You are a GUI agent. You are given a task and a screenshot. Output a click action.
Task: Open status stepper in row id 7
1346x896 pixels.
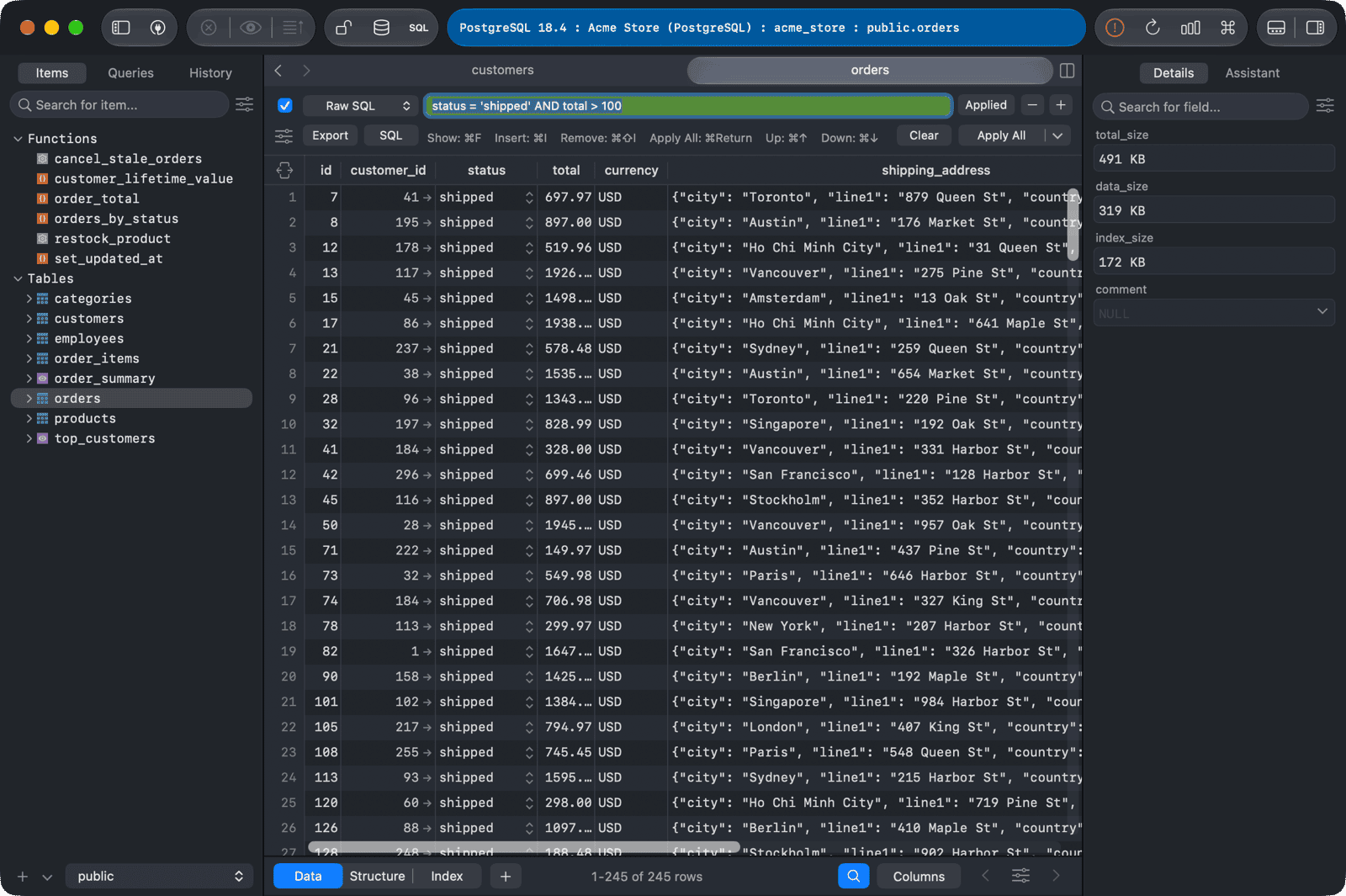tap(529, 197)
